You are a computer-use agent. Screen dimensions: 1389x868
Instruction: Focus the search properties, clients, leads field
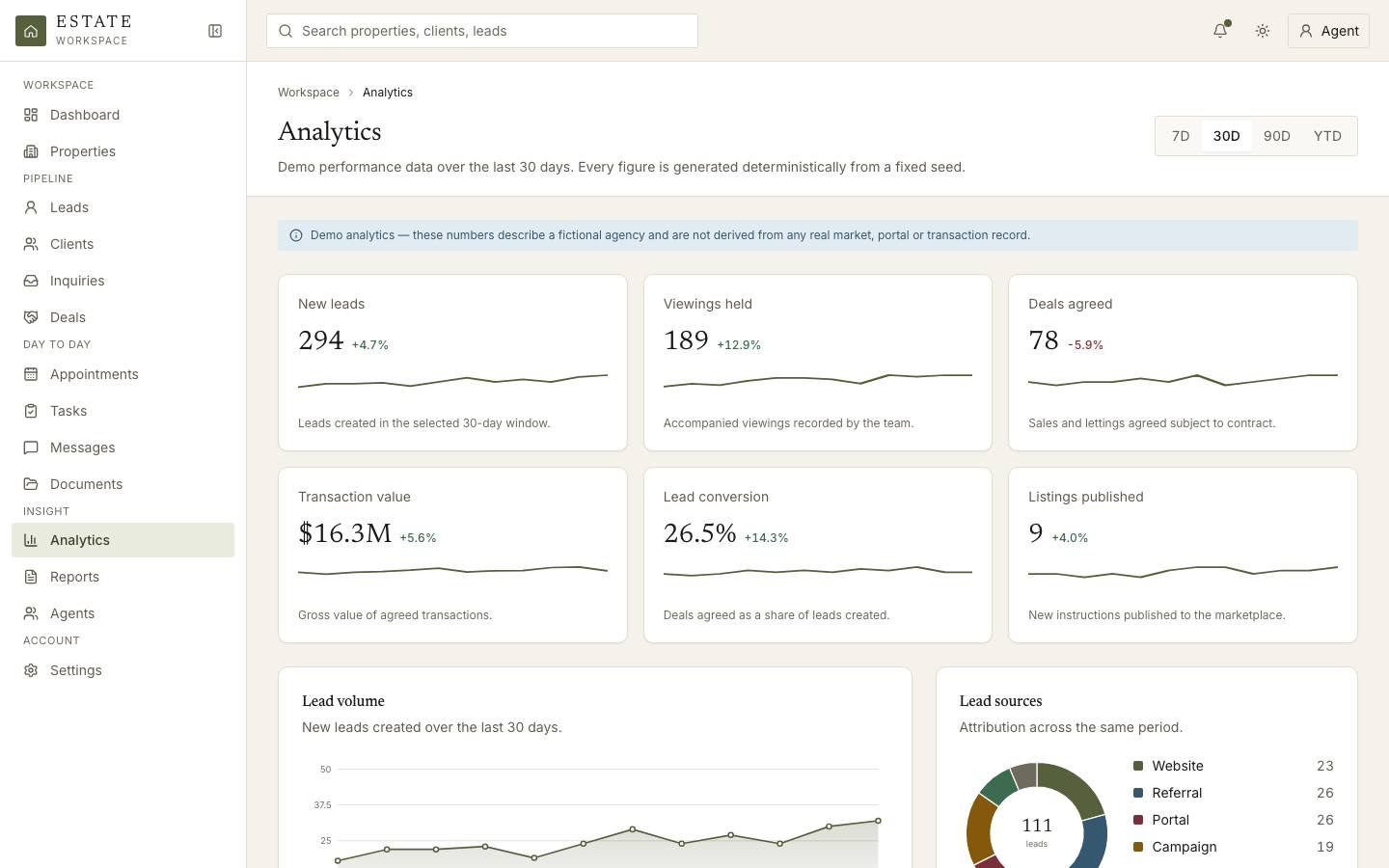coord(482,31)
